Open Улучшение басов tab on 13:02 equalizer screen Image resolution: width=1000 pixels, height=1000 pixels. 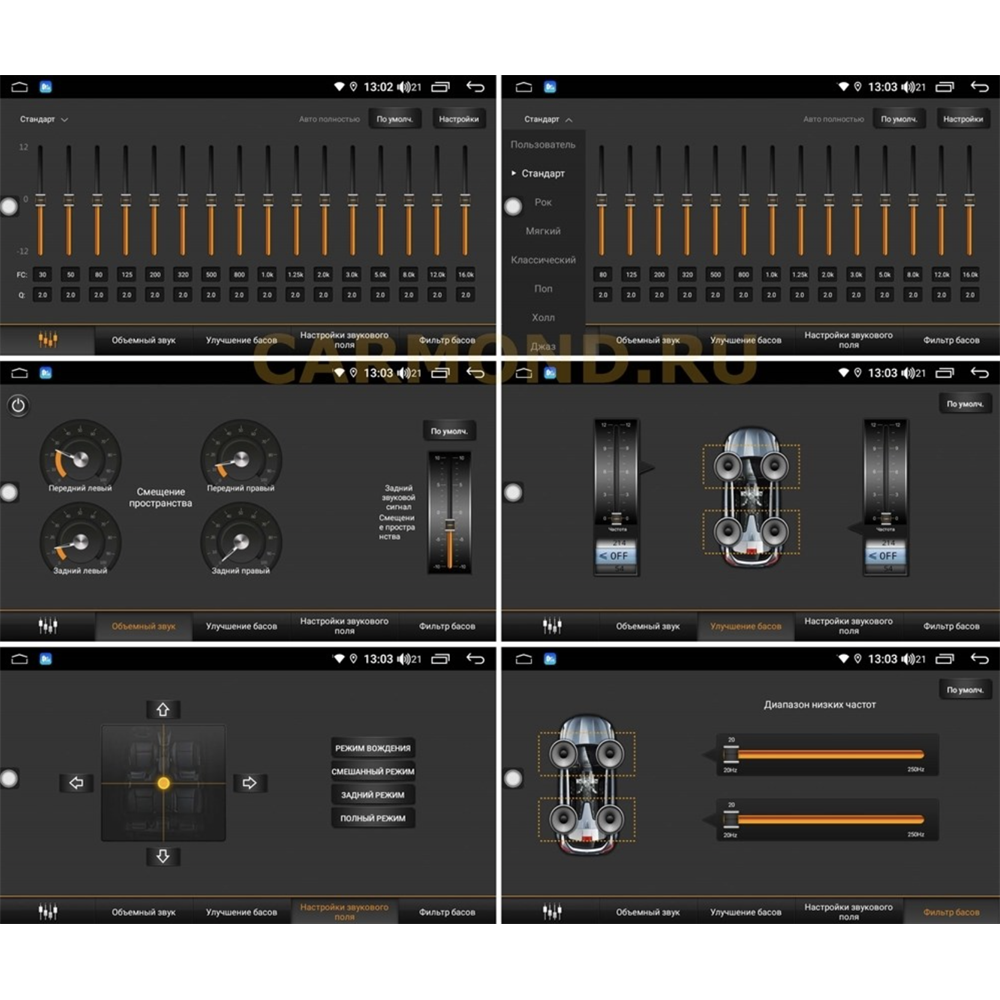241,341
